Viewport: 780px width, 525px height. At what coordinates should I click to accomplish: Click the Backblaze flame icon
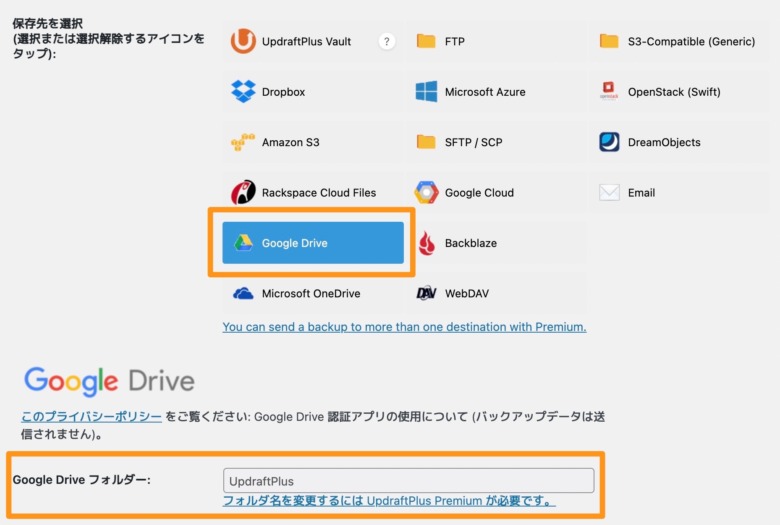[x=426, y=243]
